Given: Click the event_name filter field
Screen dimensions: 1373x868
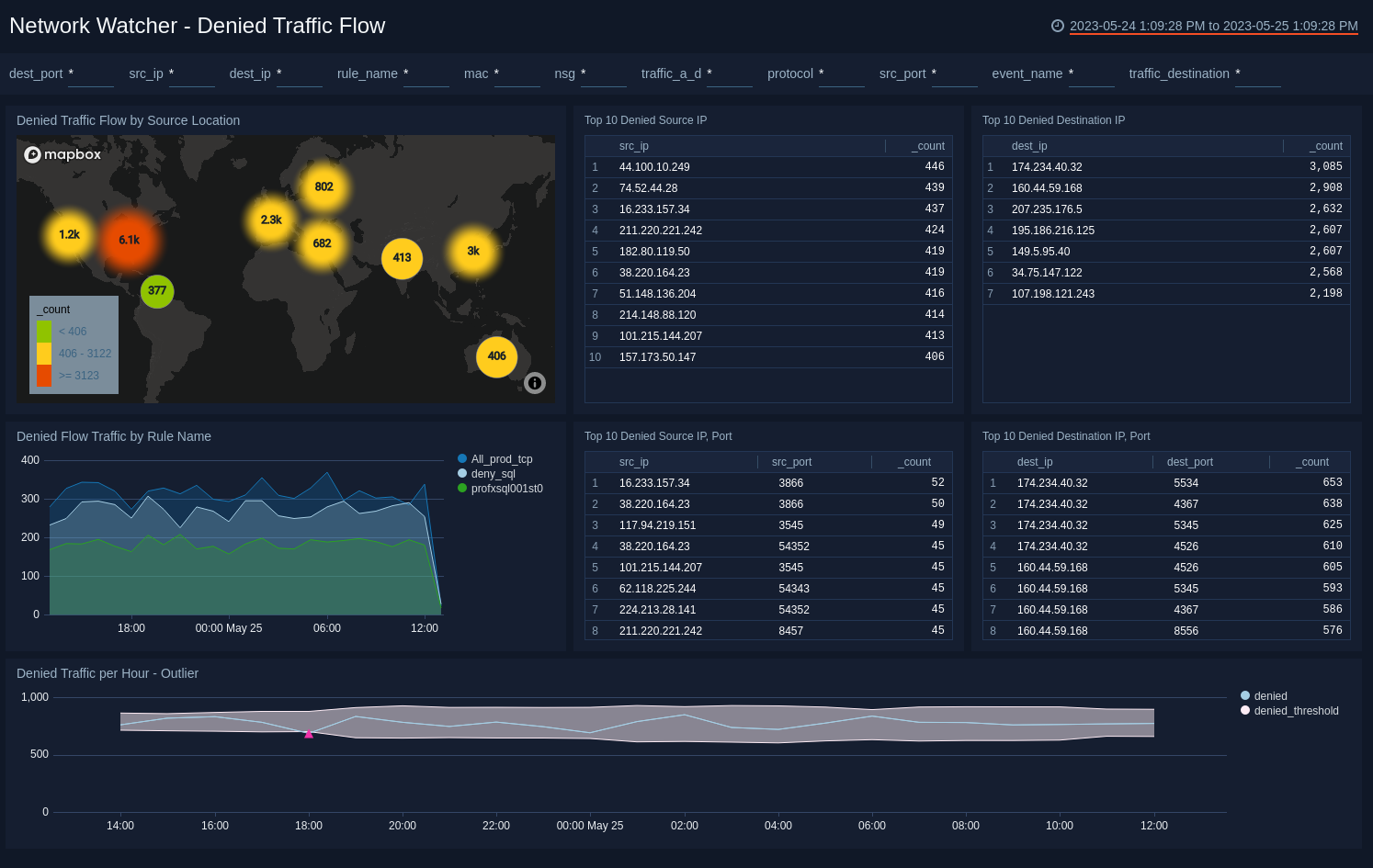Looking at the screenshot, I should coord(1092,74).
